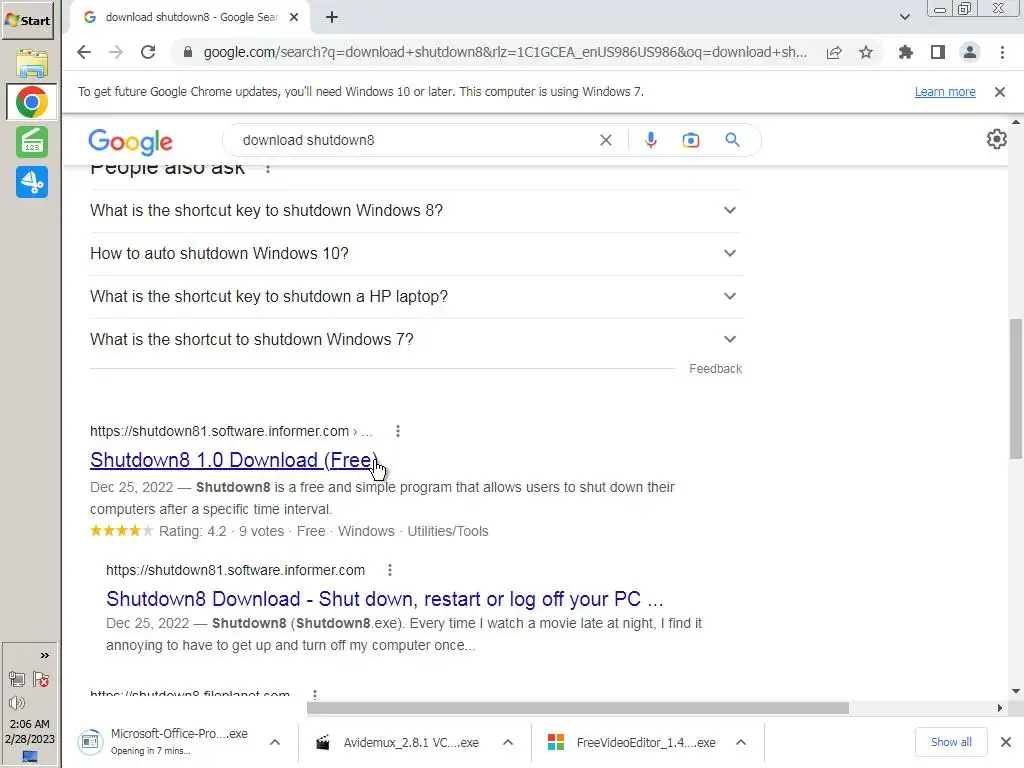
Task: Click the vertical page scrollbar thumb
Action: pos(1016,389)
